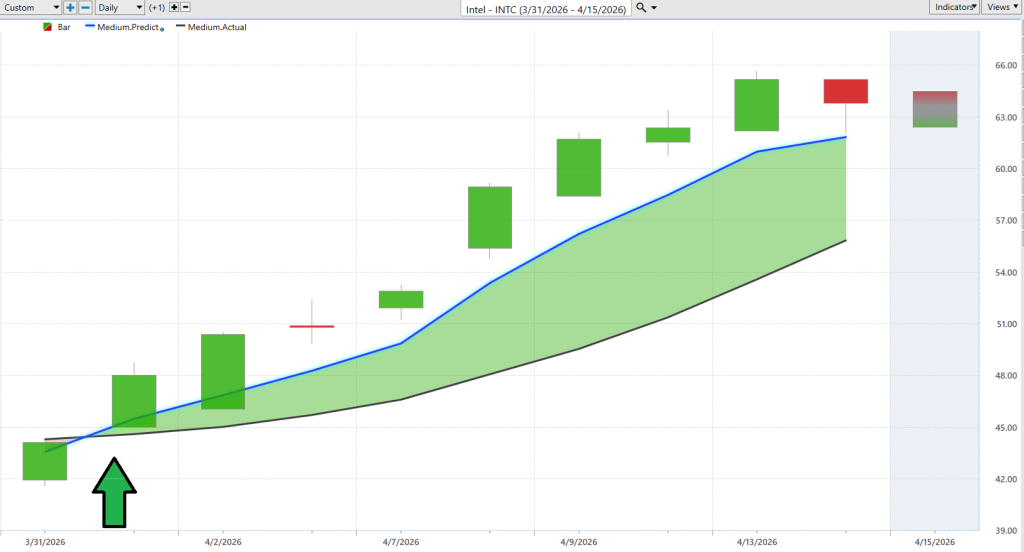
Task: Open the Daily interval dropdown
Action: [120, 8]
